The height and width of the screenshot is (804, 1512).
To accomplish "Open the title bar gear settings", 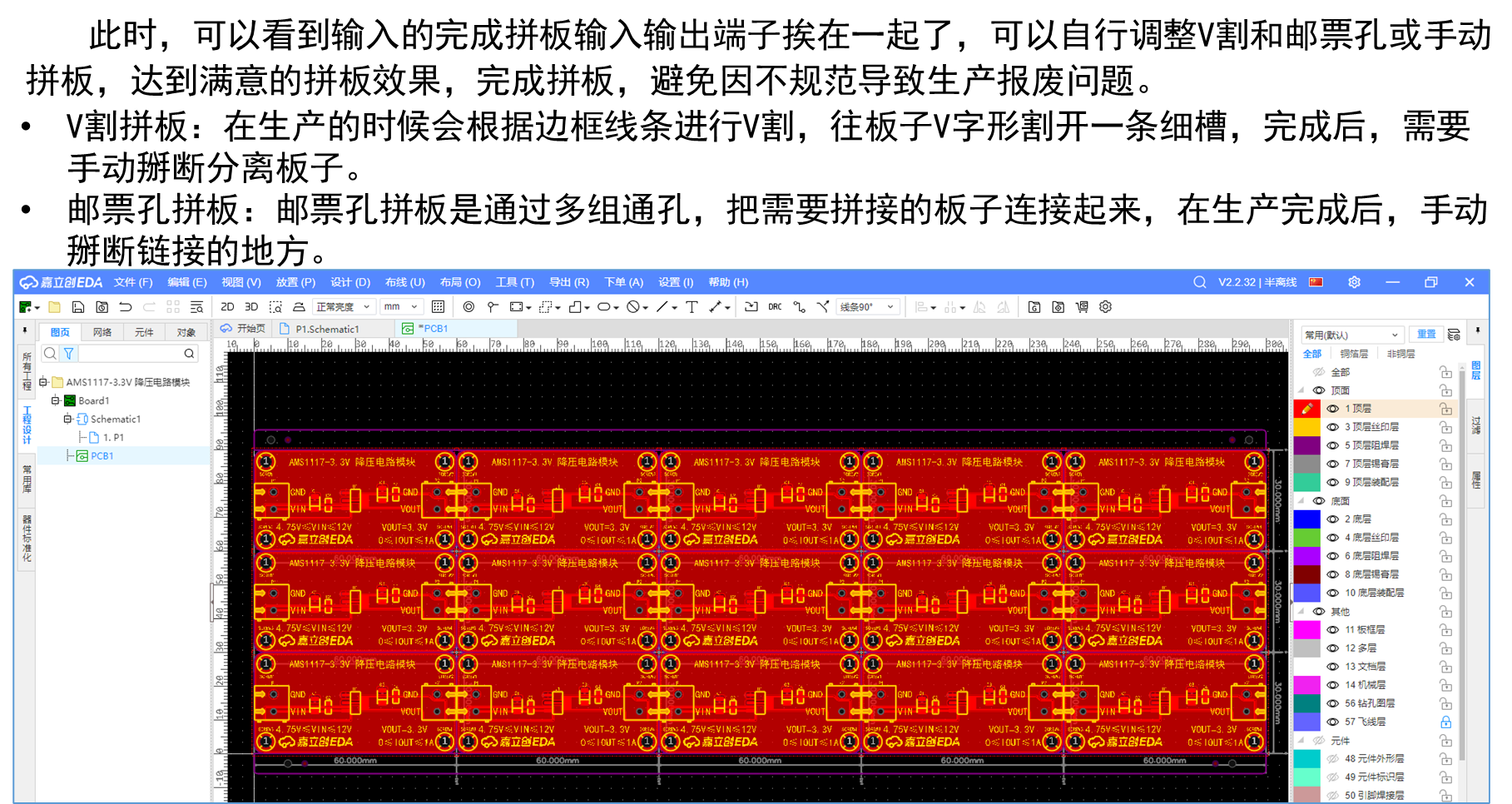I will click(1355, 282).
